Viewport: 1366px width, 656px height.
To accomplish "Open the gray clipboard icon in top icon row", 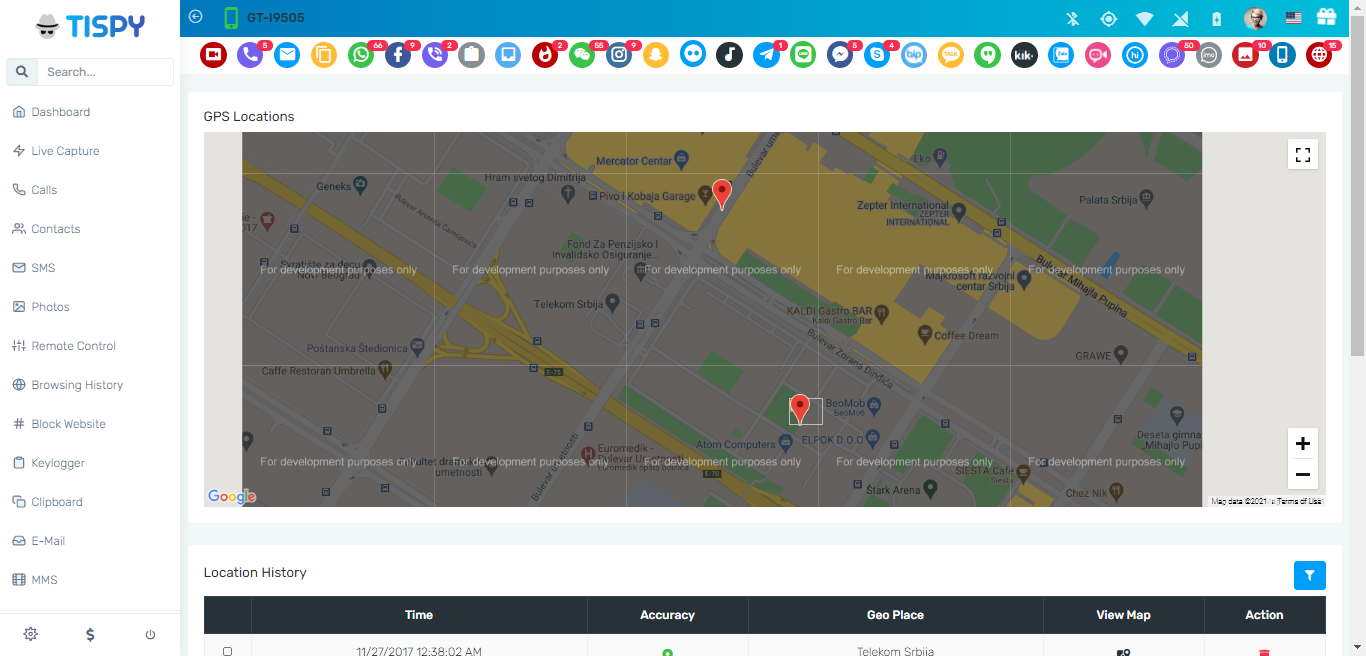I will (x=472, y=55).
